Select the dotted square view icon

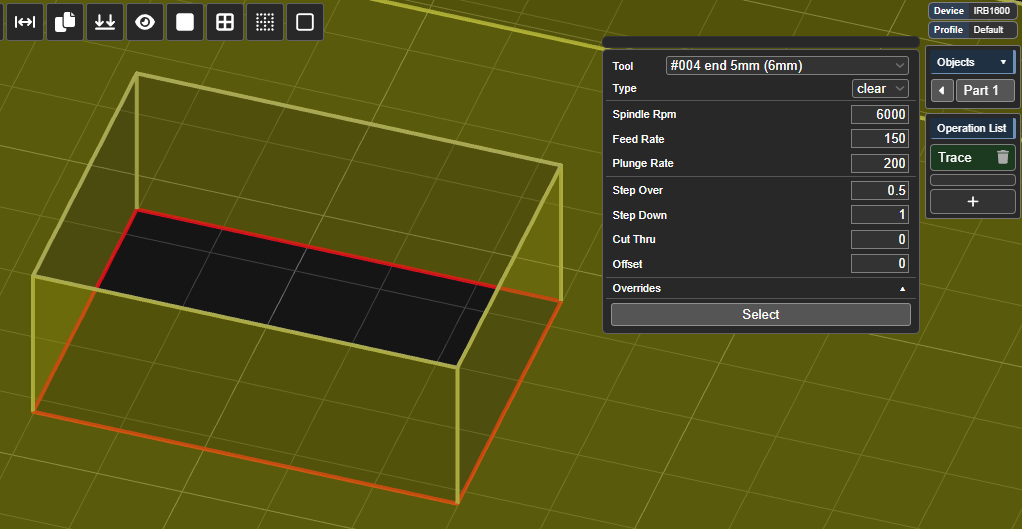point(265,22)
